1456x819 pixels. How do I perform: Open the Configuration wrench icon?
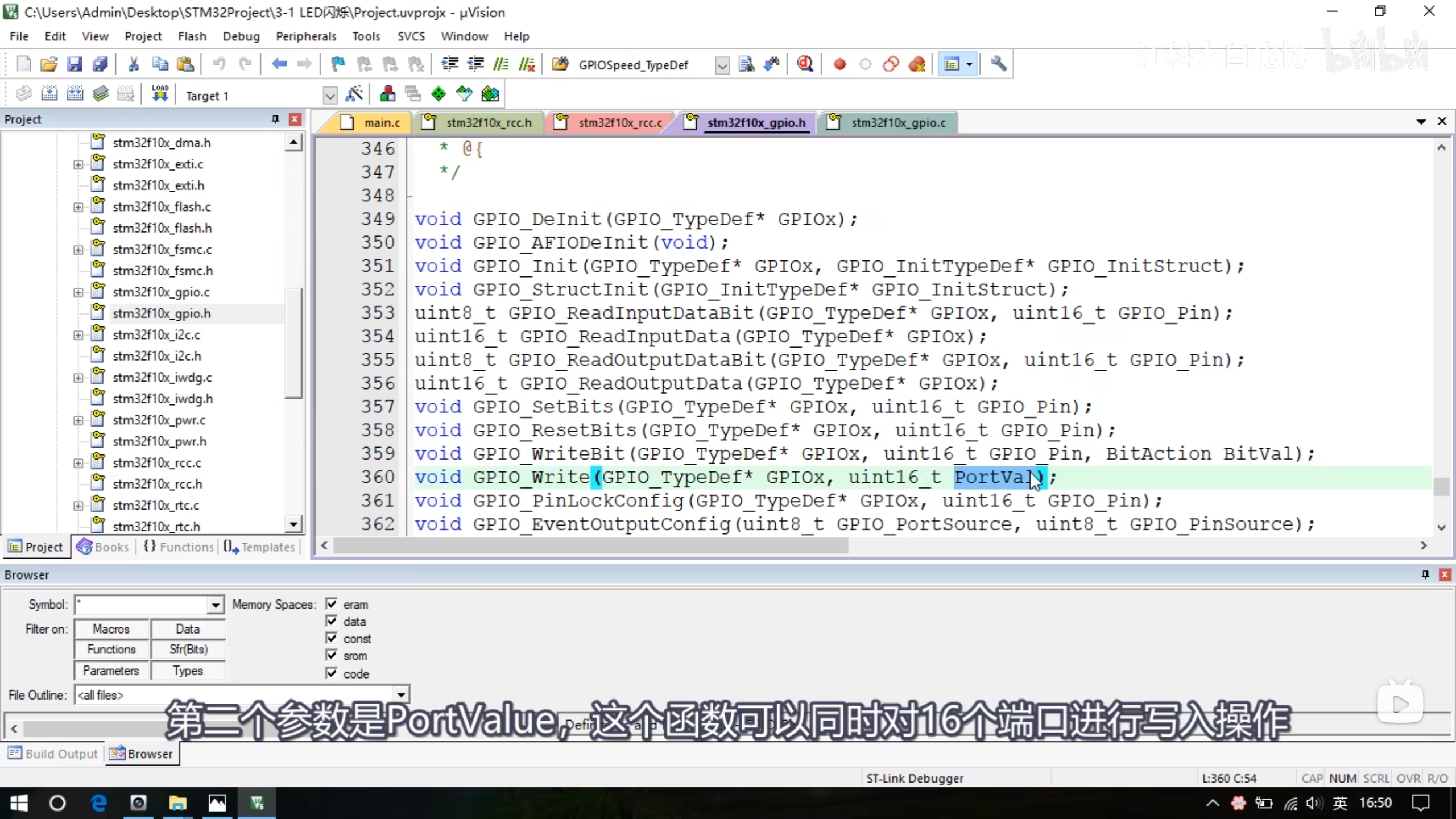pos(998,64)
